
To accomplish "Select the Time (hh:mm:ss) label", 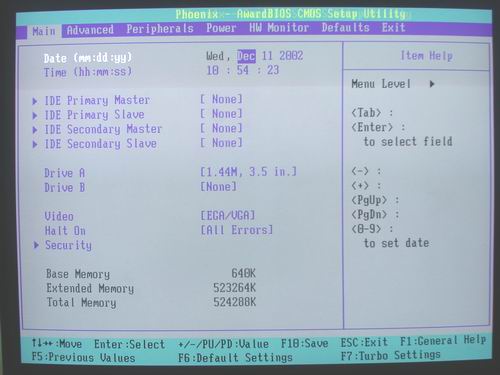I will [x=88, y=72].
